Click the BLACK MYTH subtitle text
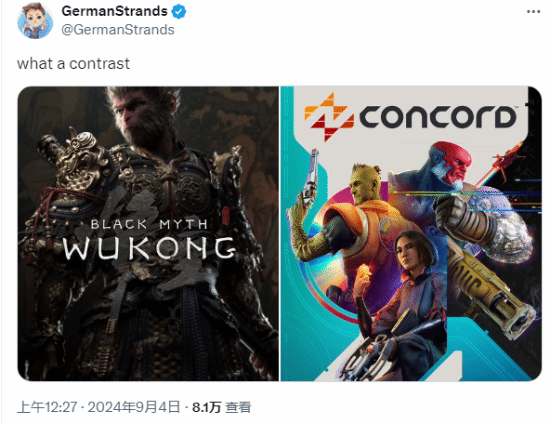 (149, 224)
